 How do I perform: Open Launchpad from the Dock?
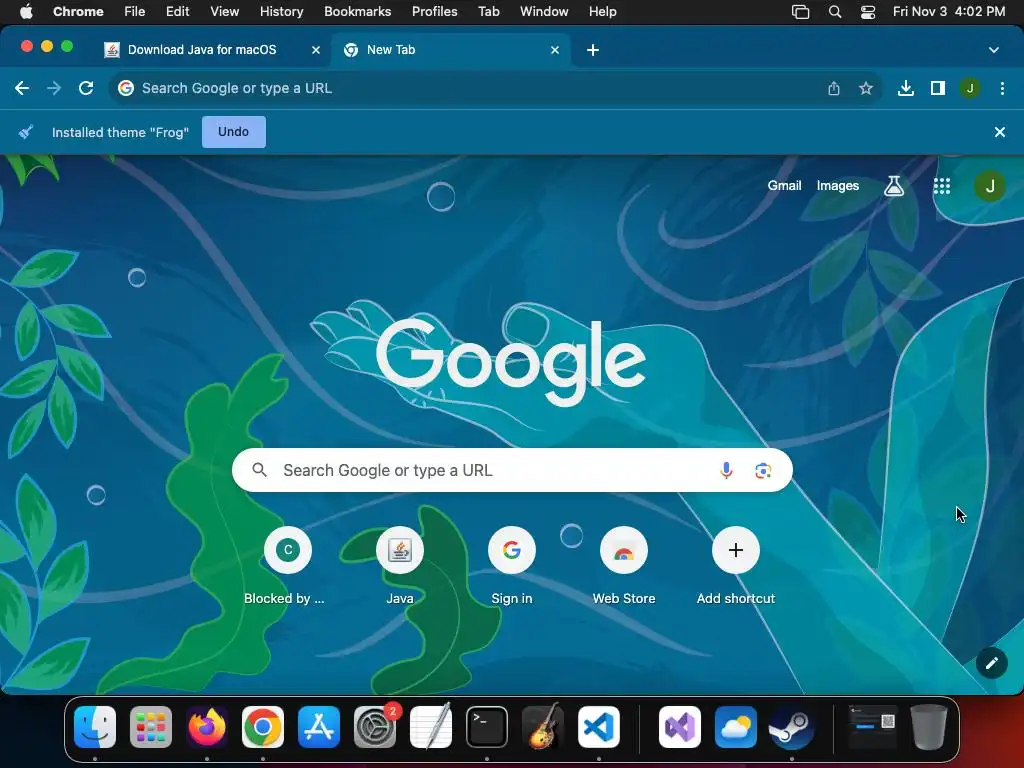(151, 727)
